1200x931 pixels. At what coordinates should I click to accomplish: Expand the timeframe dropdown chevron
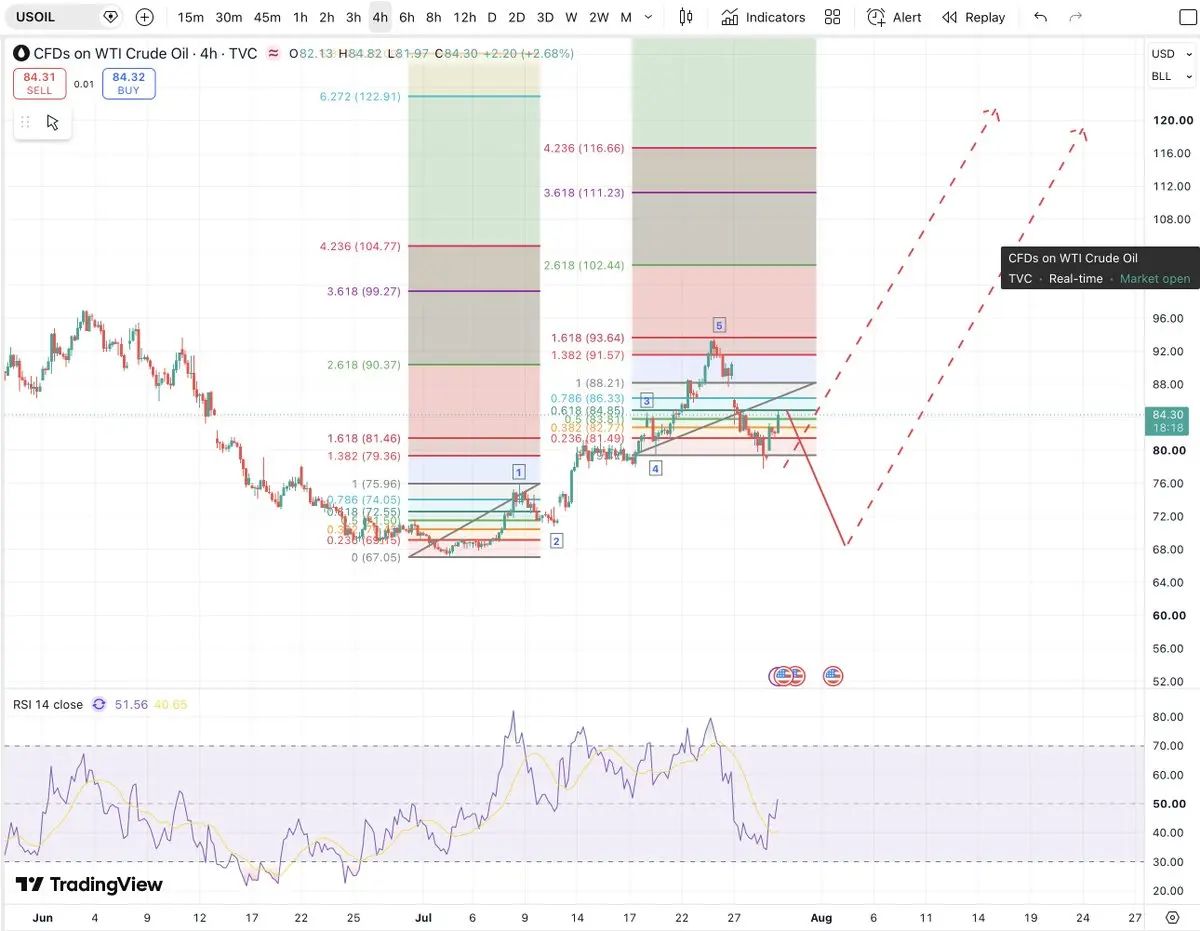click(650, 17)
